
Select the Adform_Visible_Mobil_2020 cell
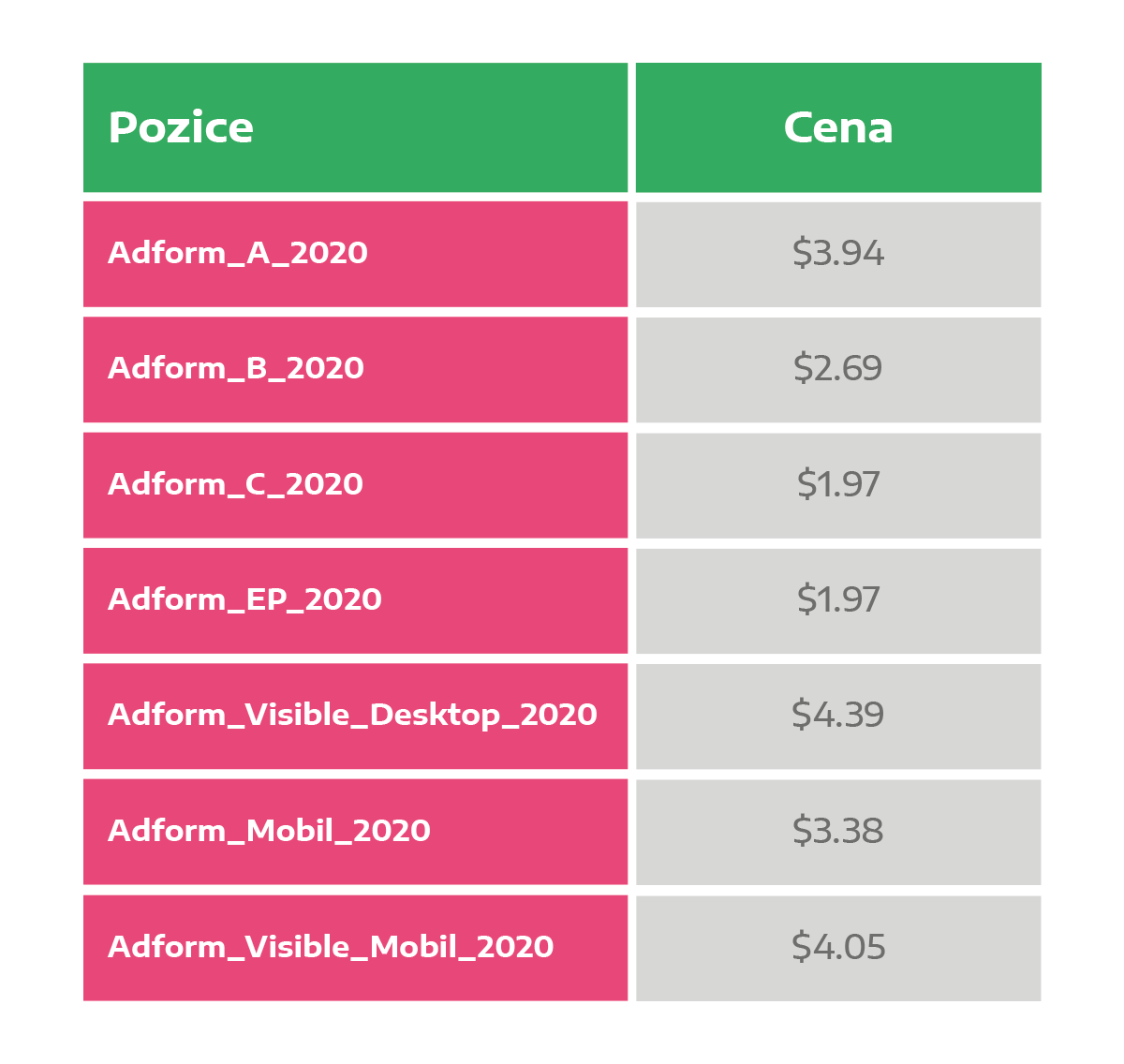click(x=355, y=948)
